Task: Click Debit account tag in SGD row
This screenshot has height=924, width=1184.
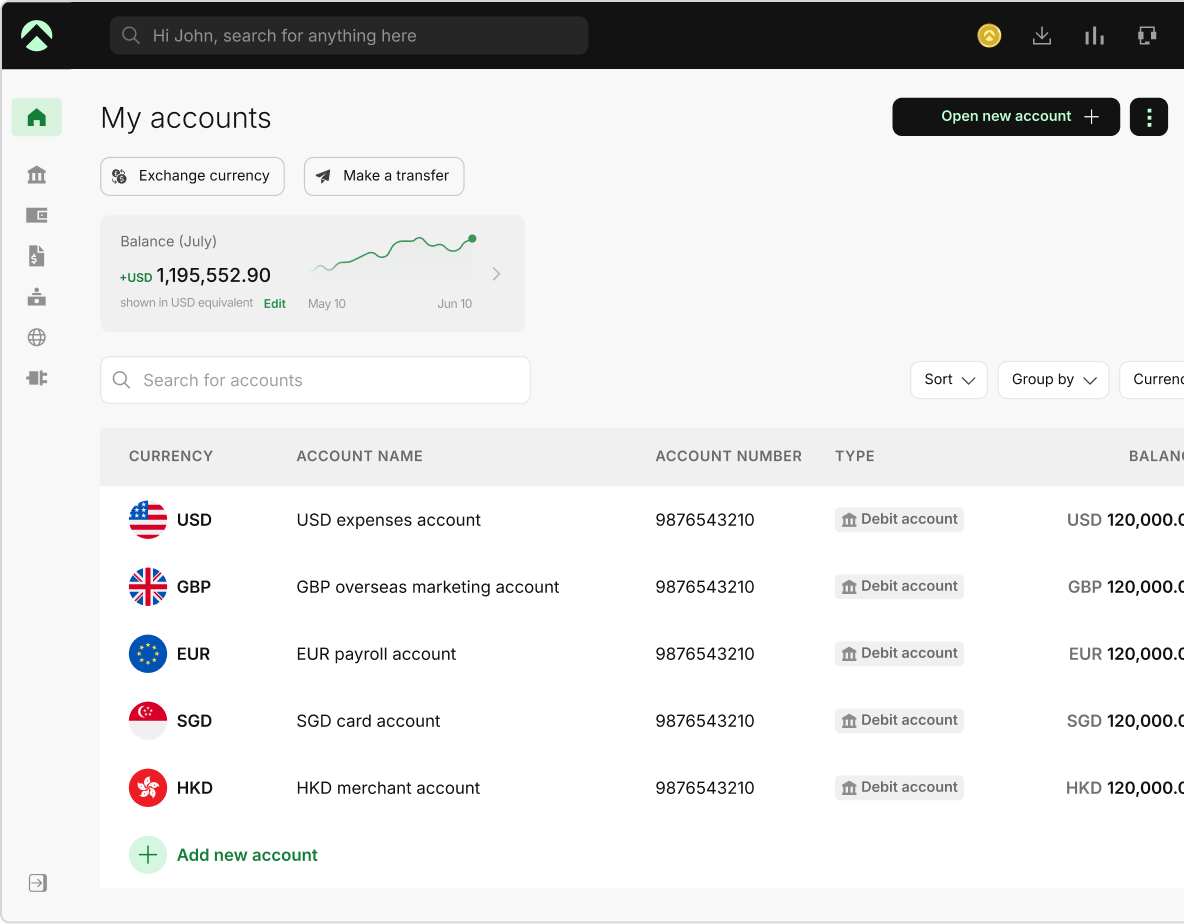Action: [x=899, y=720]
